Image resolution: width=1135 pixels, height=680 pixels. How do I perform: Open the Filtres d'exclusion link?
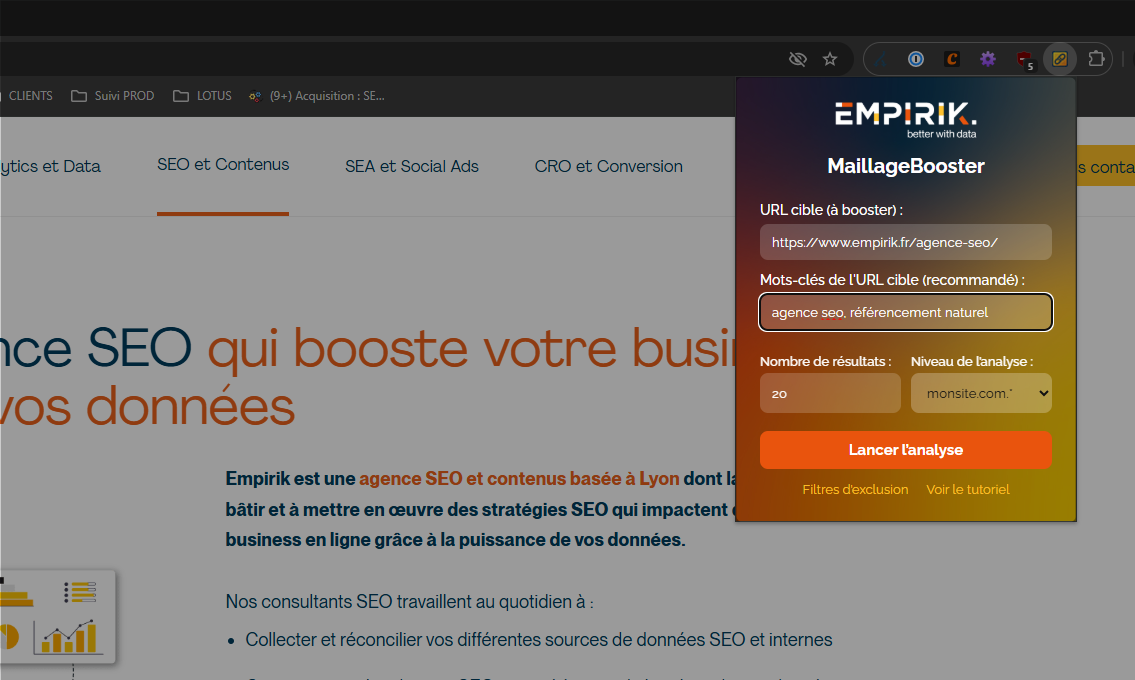(x=855, y=490)
